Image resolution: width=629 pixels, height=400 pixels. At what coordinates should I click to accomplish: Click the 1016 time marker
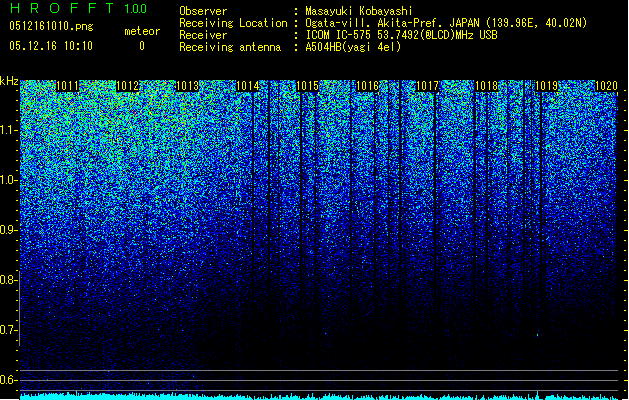(x=367, y=86)
